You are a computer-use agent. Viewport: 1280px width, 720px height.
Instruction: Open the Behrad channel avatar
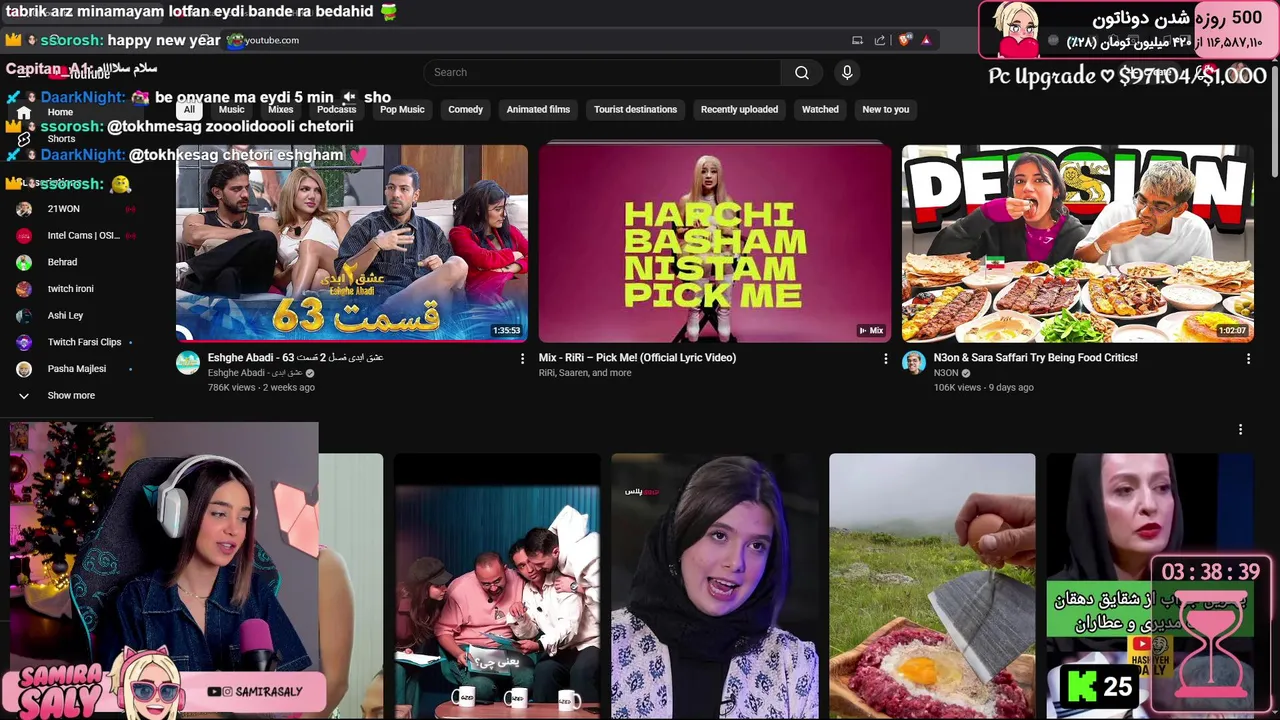click(x=24, y=262)
